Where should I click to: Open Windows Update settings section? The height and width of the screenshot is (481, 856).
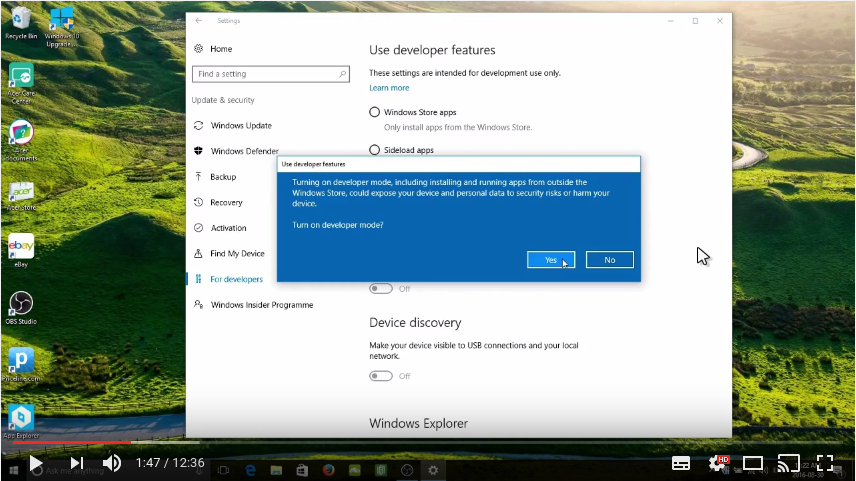click(x=241, y=126)
